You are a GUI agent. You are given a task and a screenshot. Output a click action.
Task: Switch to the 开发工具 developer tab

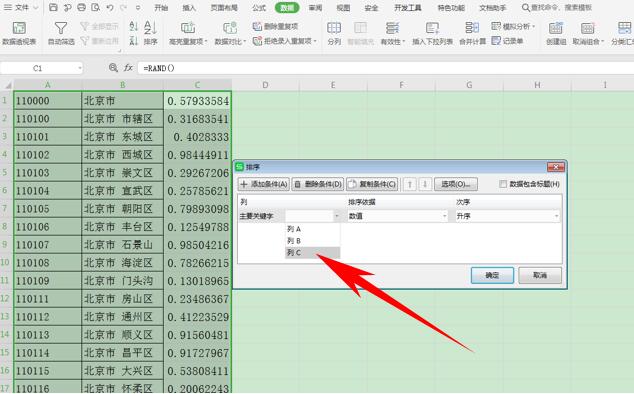click(408, 8)
